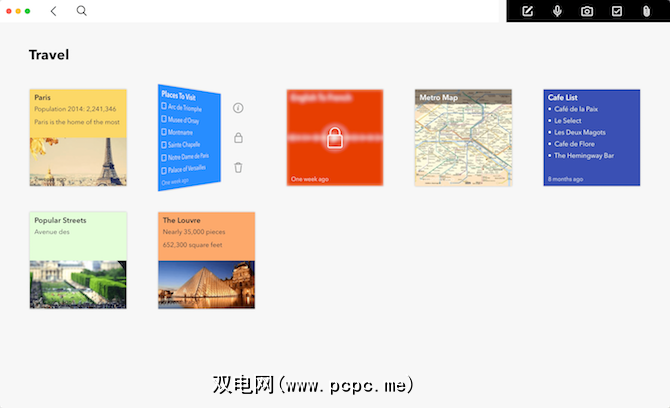Go back using the back chevron
The image size is (670, 408).
click(53, 11)
